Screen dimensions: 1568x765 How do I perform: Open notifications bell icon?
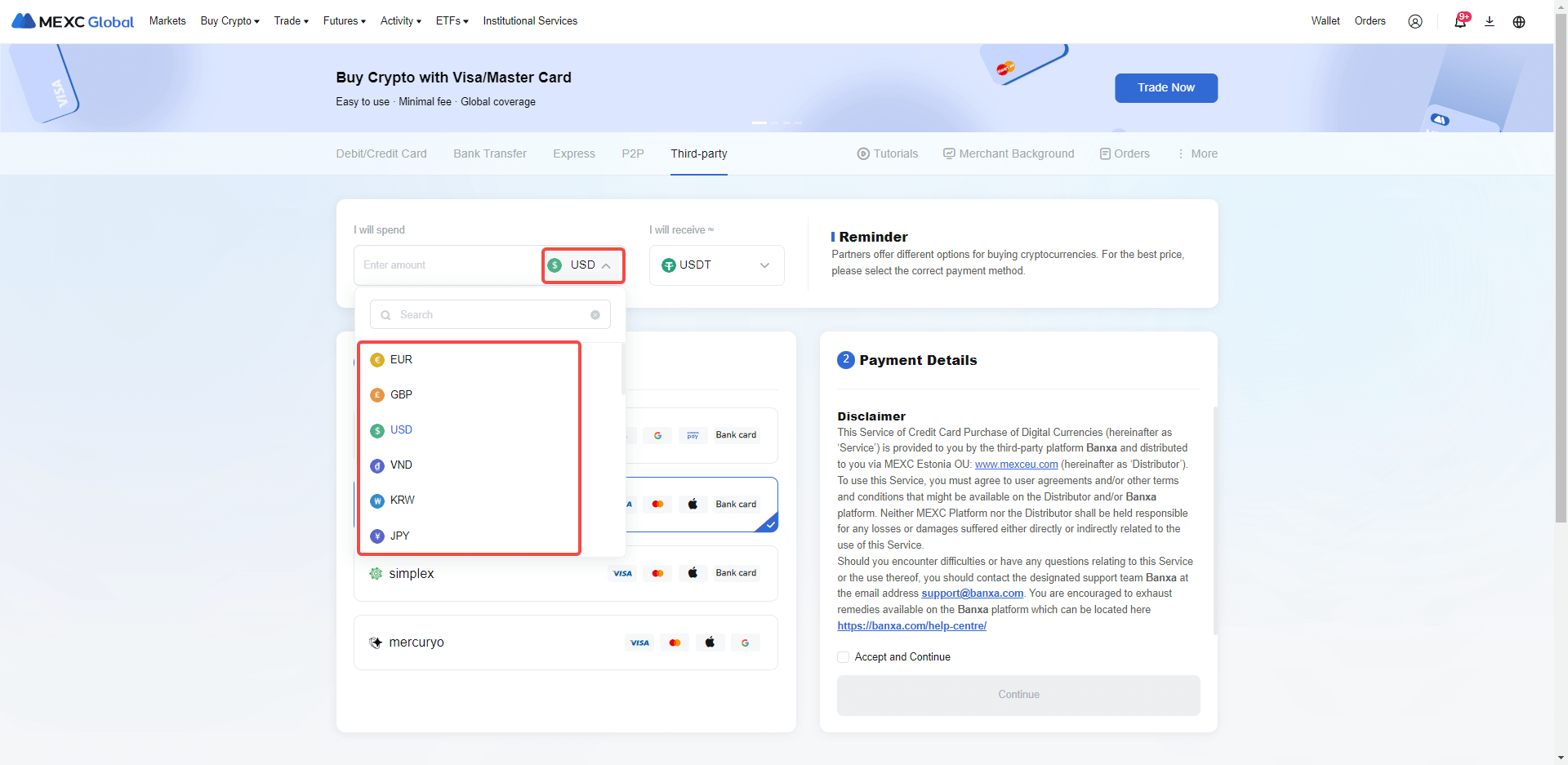point(1459,21)
